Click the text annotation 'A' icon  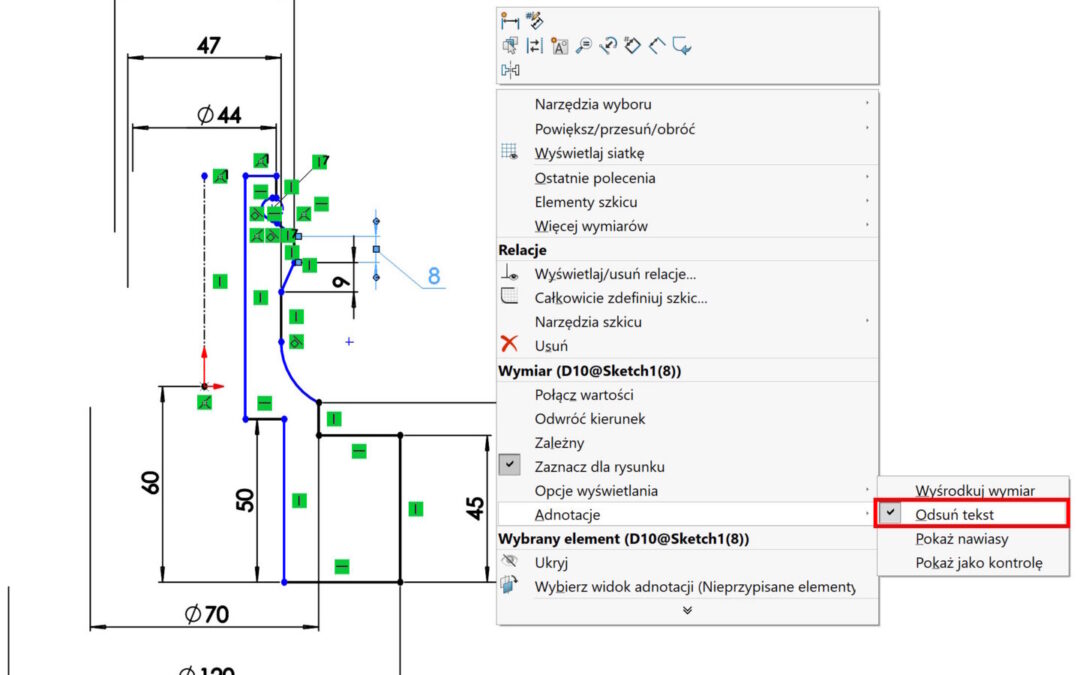point(560,46)
